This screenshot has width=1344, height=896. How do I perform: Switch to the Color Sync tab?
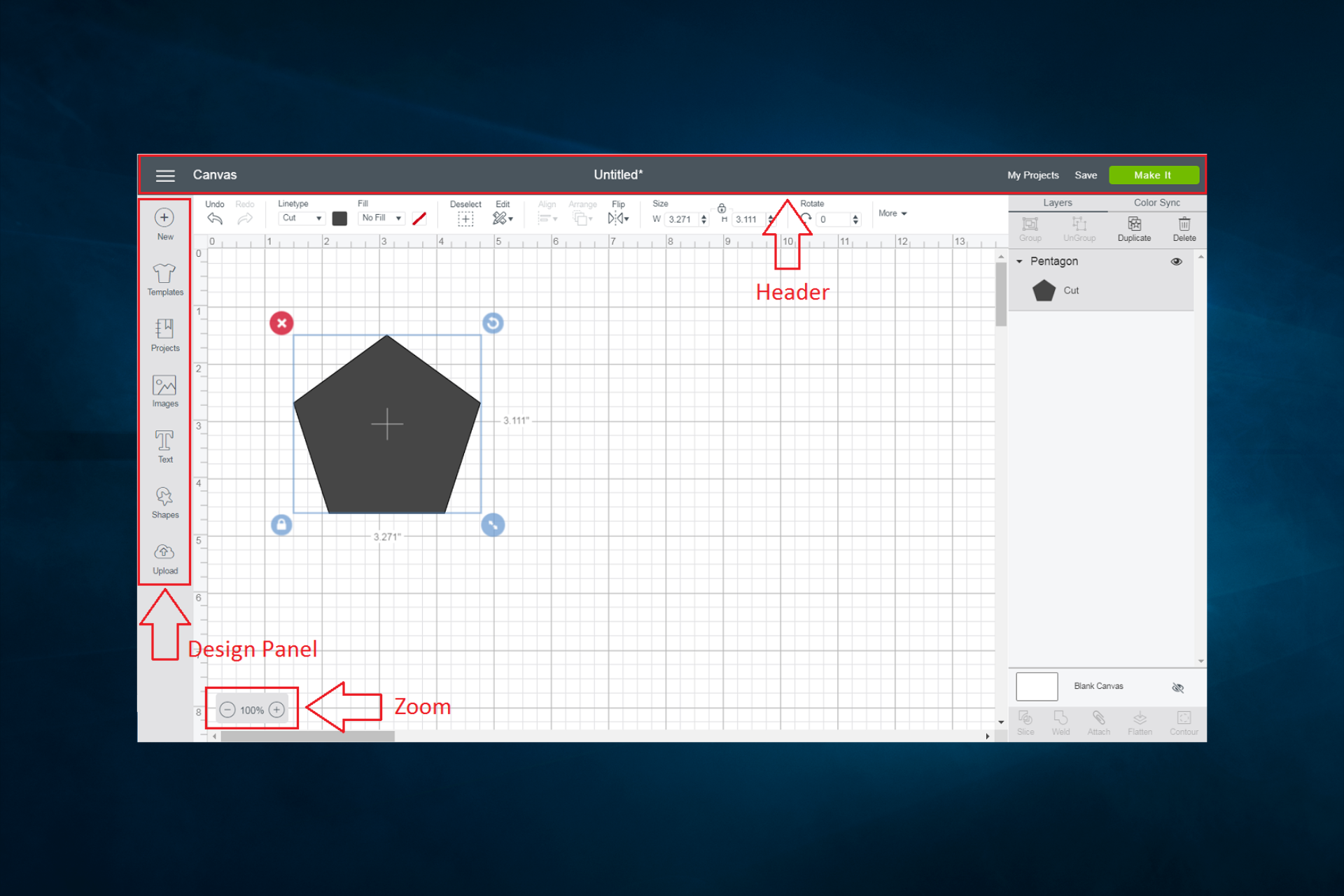(1156, 202)
